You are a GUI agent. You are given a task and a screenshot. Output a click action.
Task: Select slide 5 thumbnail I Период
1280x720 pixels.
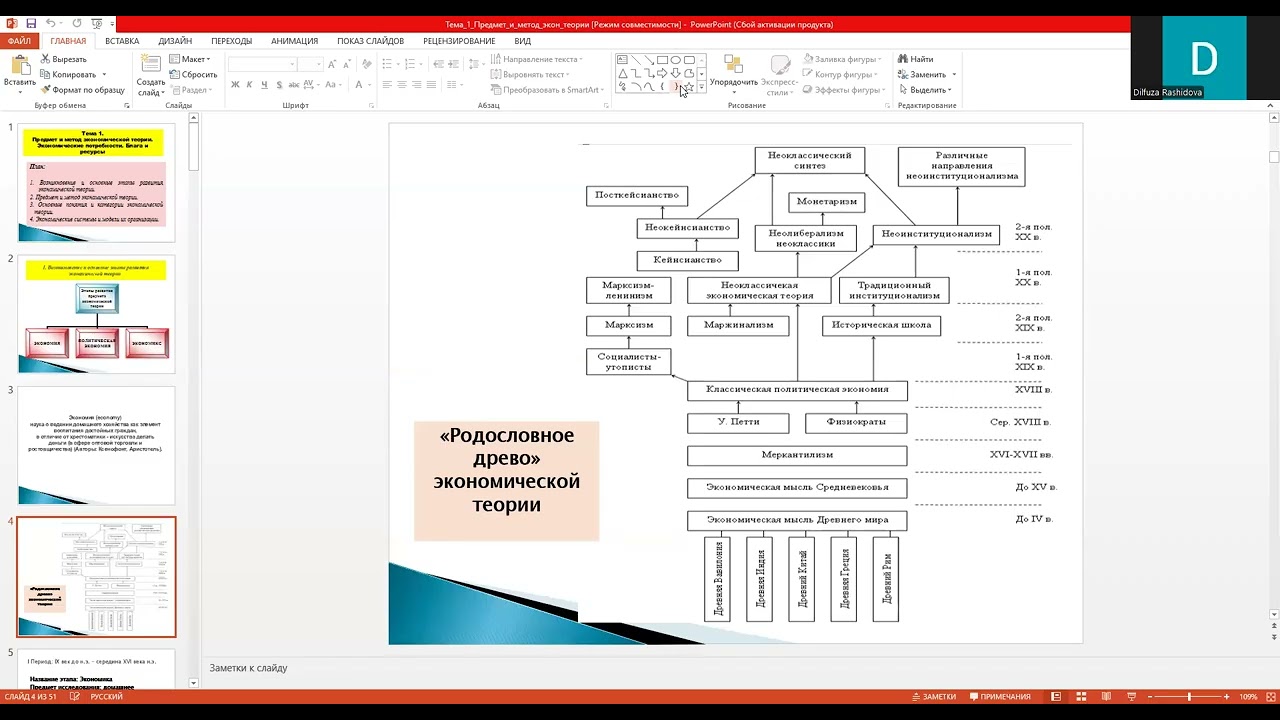point(96,669)
